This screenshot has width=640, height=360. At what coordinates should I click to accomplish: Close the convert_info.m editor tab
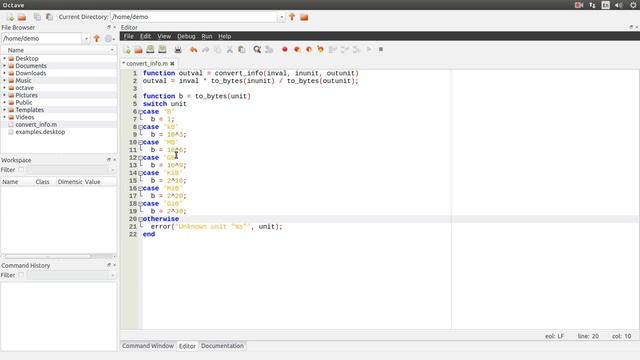[172, 64]
